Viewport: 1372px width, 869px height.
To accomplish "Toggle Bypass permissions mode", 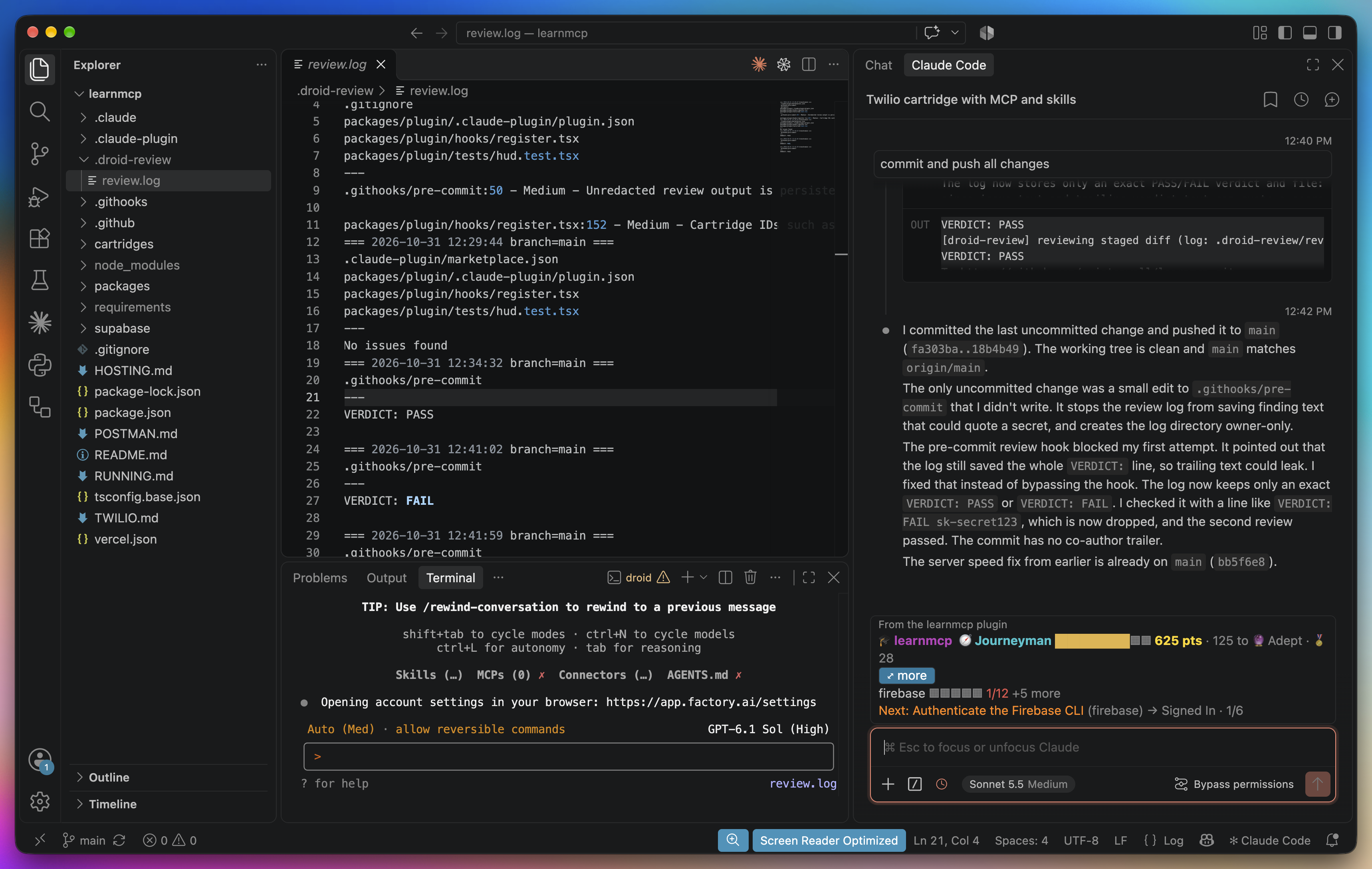I will point(1234,784).
